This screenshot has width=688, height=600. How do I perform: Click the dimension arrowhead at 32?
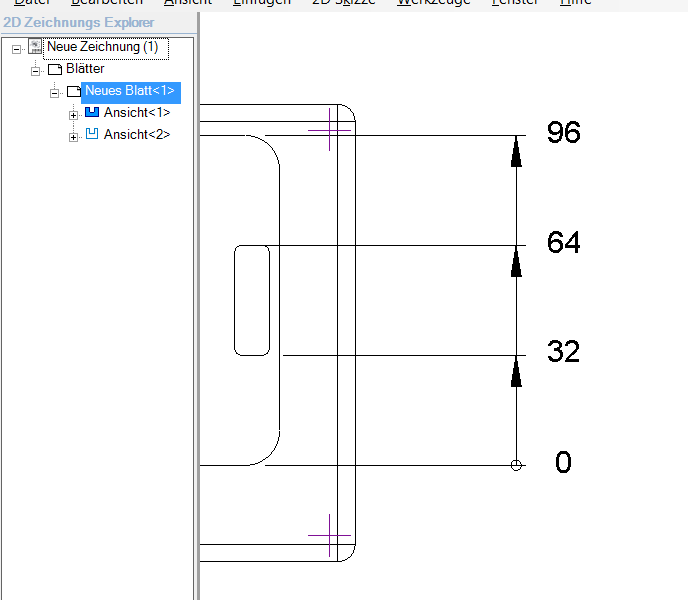(516, 371)
